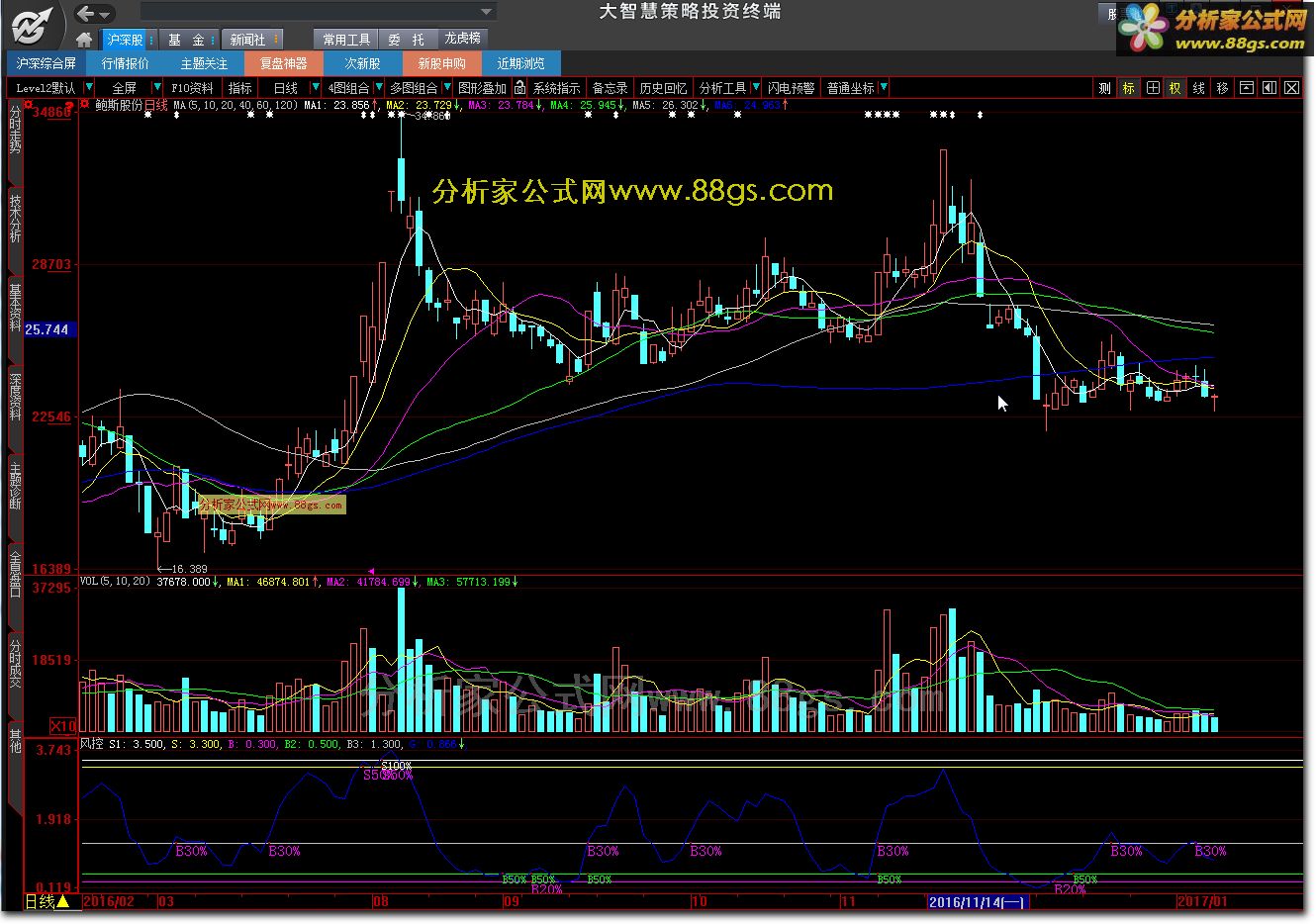Open the 近期浏览 tab
The height and width of the screenshot is (924, 1316).
point(520,63)
